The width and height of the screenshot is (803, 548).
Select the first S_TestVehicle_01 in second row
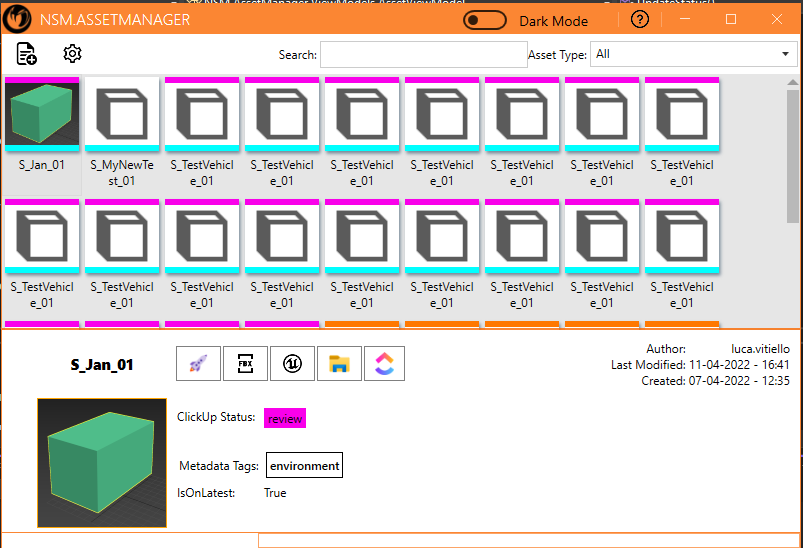point(42,236)
